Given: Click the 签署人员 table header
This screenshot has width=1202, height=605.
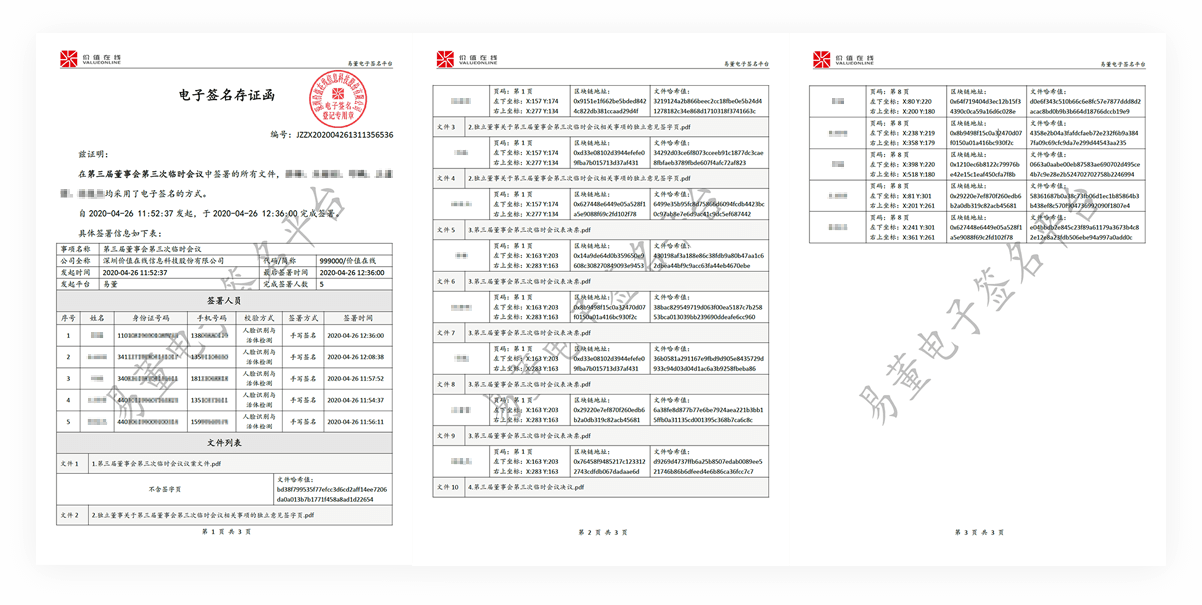Looking at the screenshot, I should pyautogui.click(x=223, y=299).
